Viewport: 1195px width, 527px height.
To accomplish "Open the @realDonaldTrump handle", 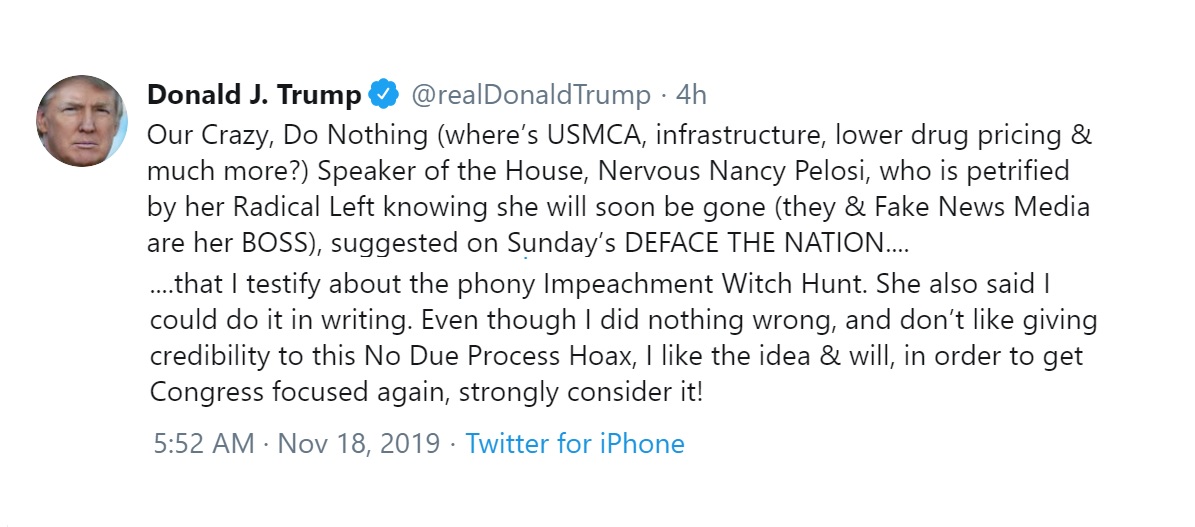I will click(x=531, y=95).
